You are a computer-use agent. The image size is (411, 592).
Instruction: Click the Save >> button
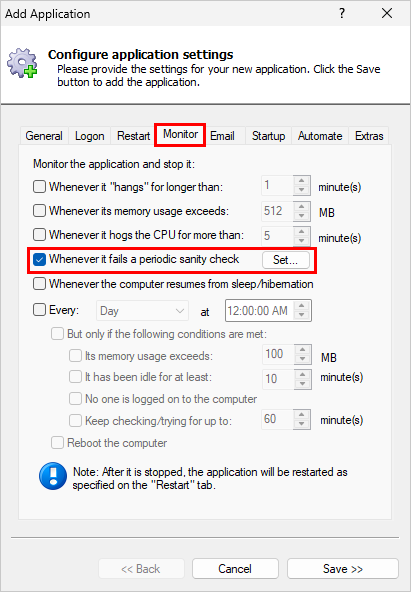click(x=343, y=569)
